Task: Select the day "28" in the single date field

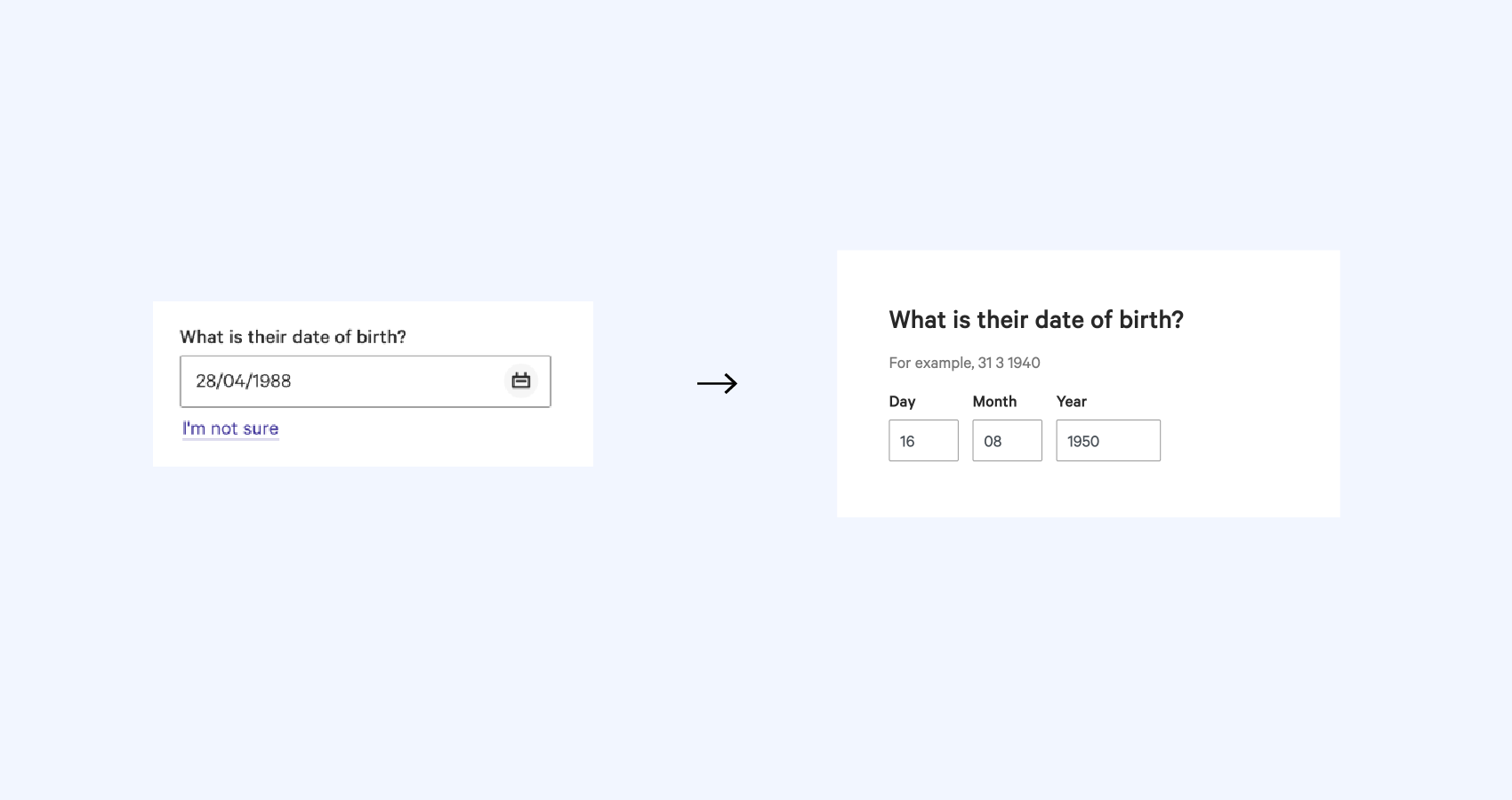Action: click(x=206, y=380)
